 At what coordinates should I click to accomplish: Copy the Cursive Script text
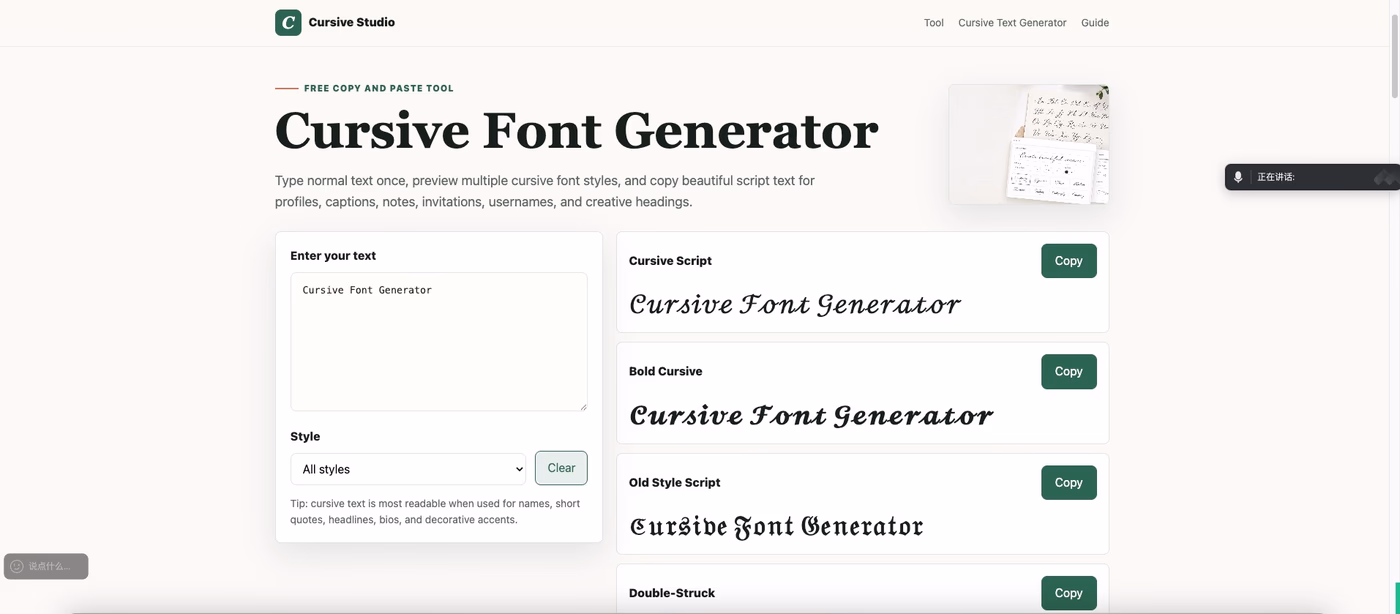coord(1069,261)
